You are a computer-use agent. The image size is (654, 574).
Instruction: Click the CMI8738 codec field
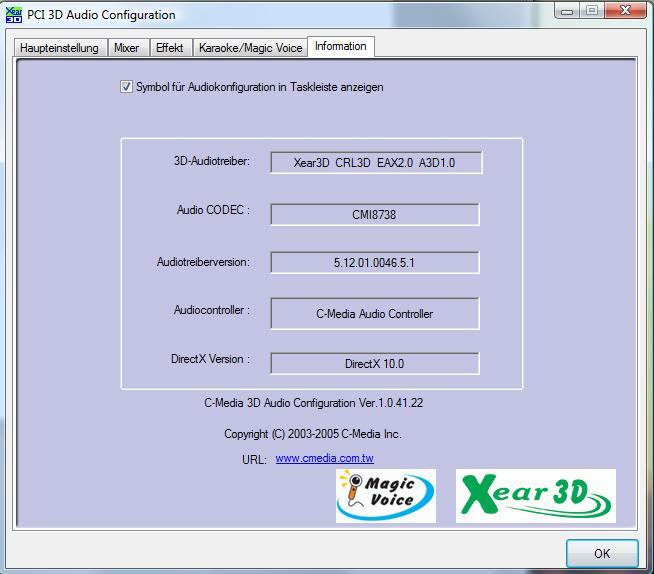[x=375, y=214]
